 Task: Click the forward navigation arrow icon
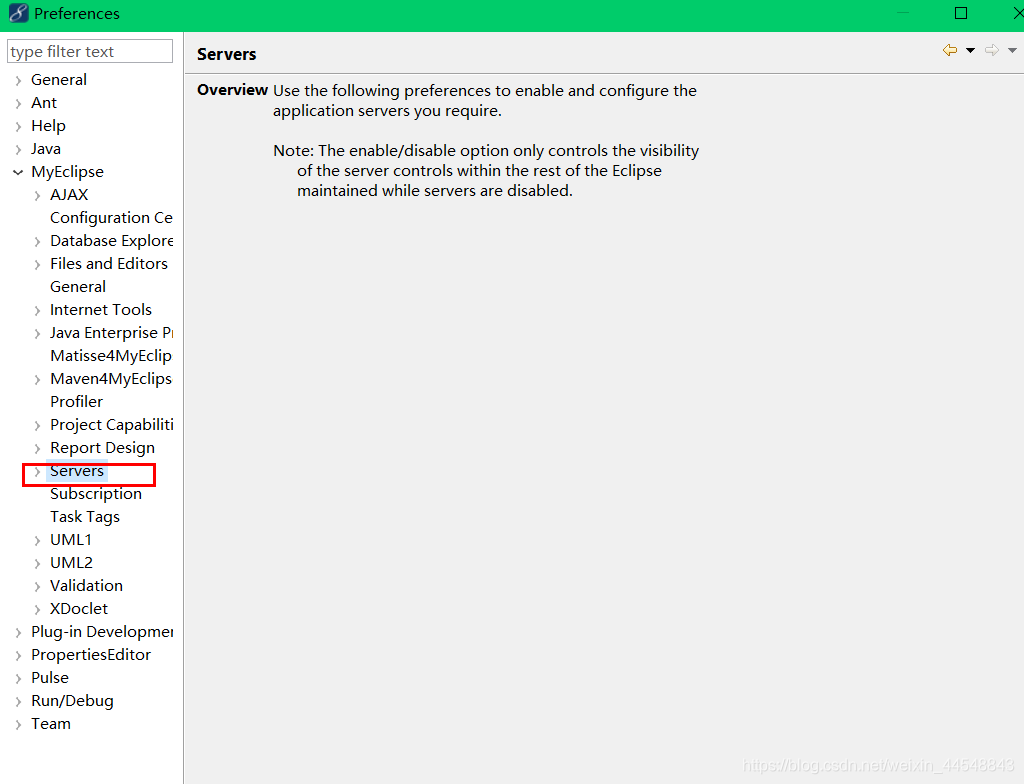point(991,50)
